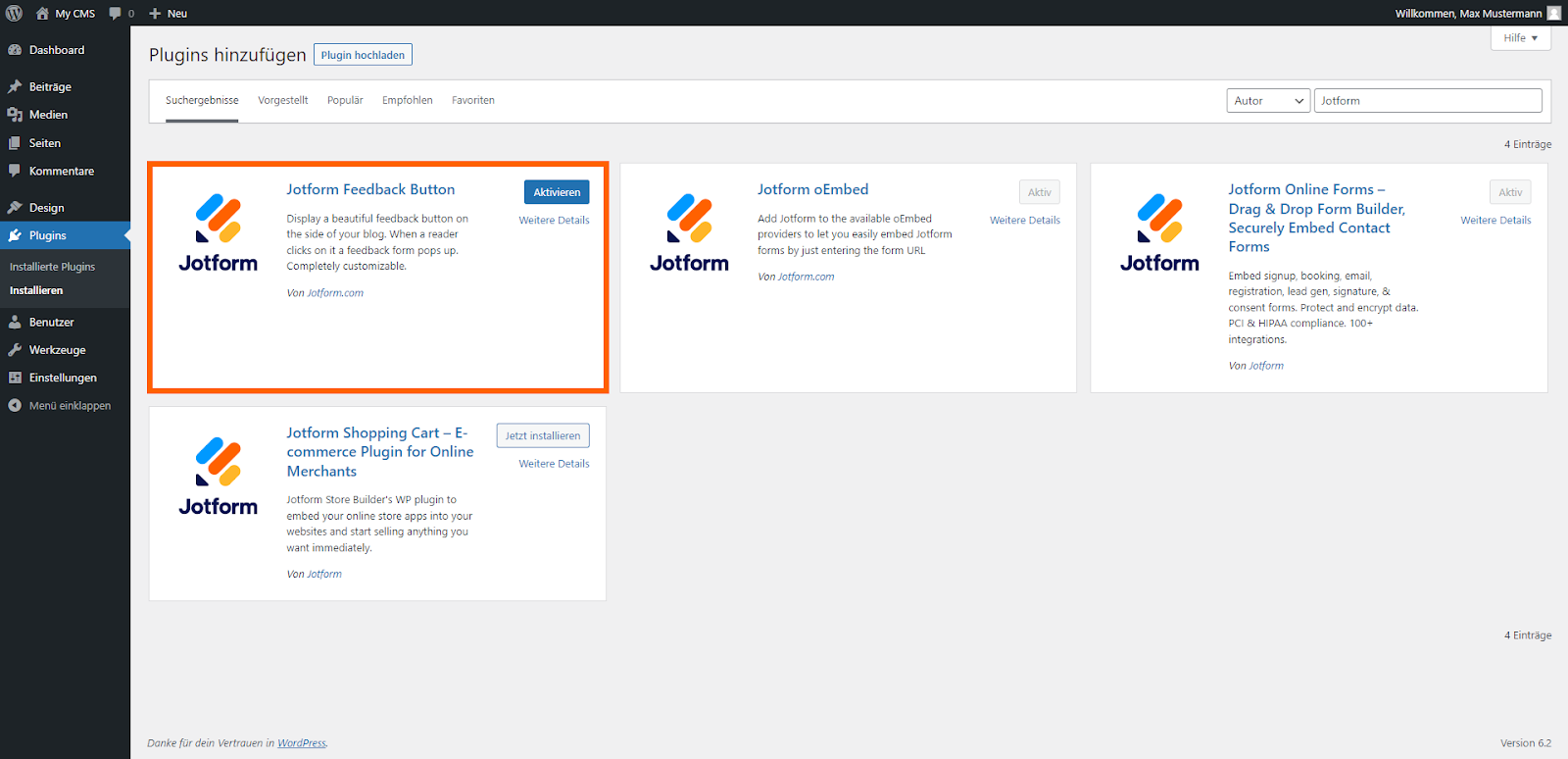
Task: Open the Autor search type dropdown
Action: (1268, 101)
